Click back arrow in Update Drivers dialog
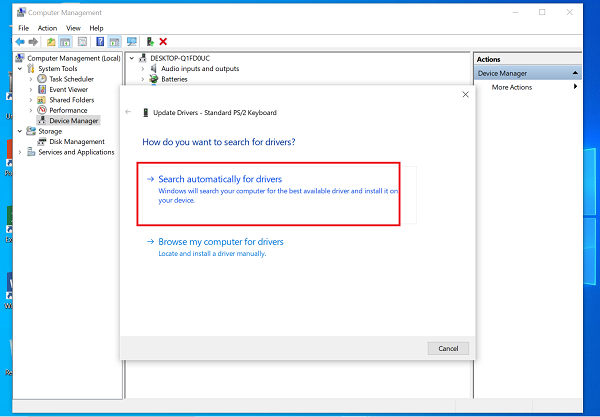This screenshot has height=417, width=600. (x=128, y=112)
